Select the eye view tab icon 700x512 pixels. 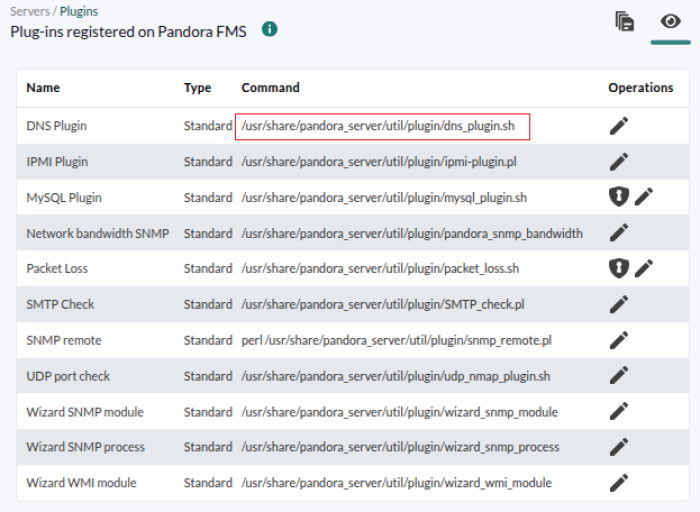point(671,21)
